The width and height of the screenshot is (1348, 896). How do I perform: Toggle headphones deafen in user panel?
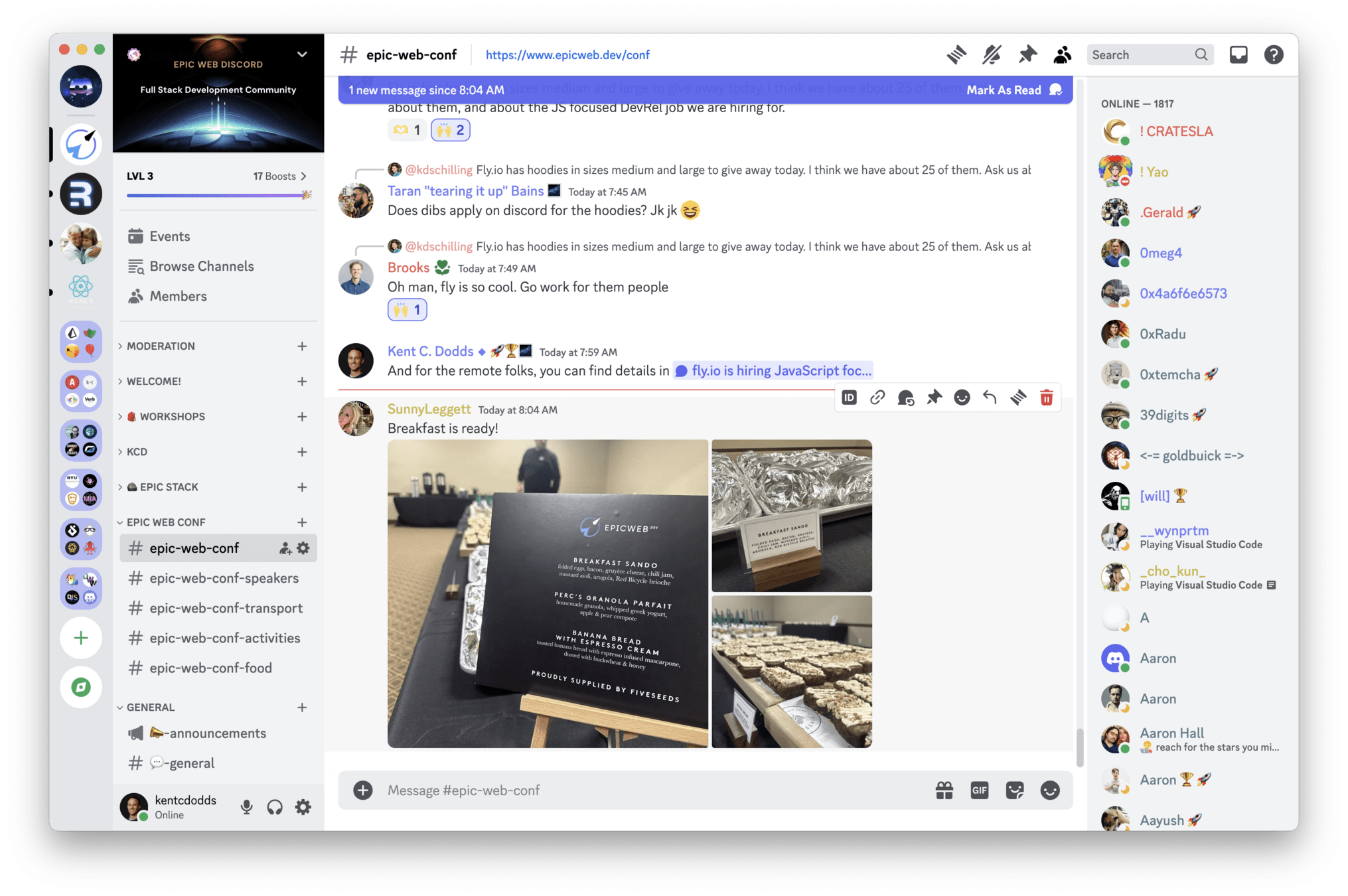[x=275, y=807]
